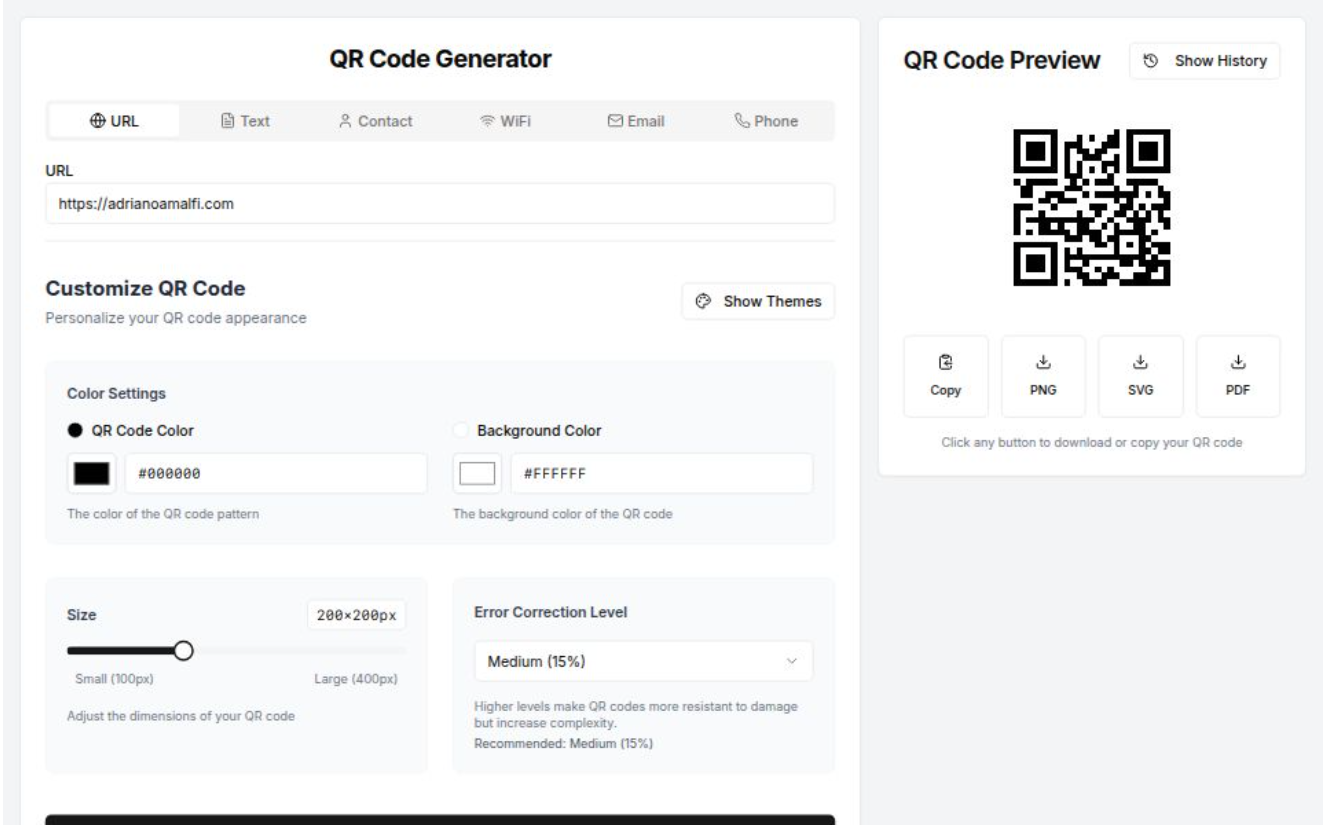This screenshot has width=1326, height=825.
Task: Select the Phone tab
Action: (x=766, y=121)
